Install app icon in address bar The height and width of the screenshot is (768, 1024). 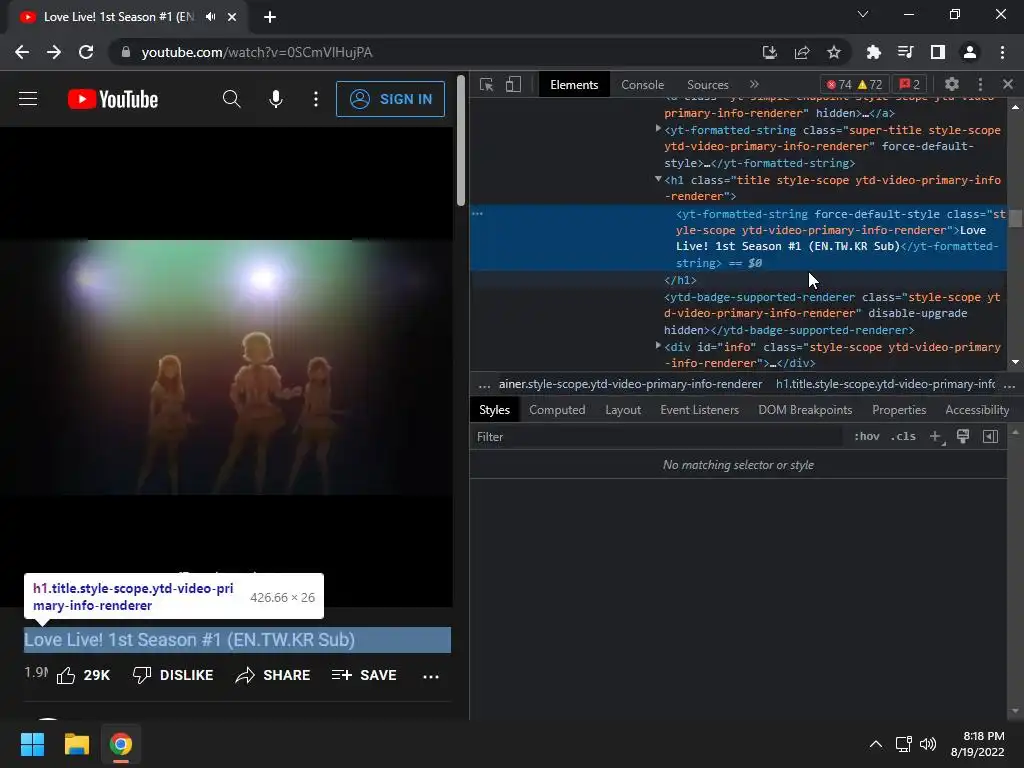[770, 52]
